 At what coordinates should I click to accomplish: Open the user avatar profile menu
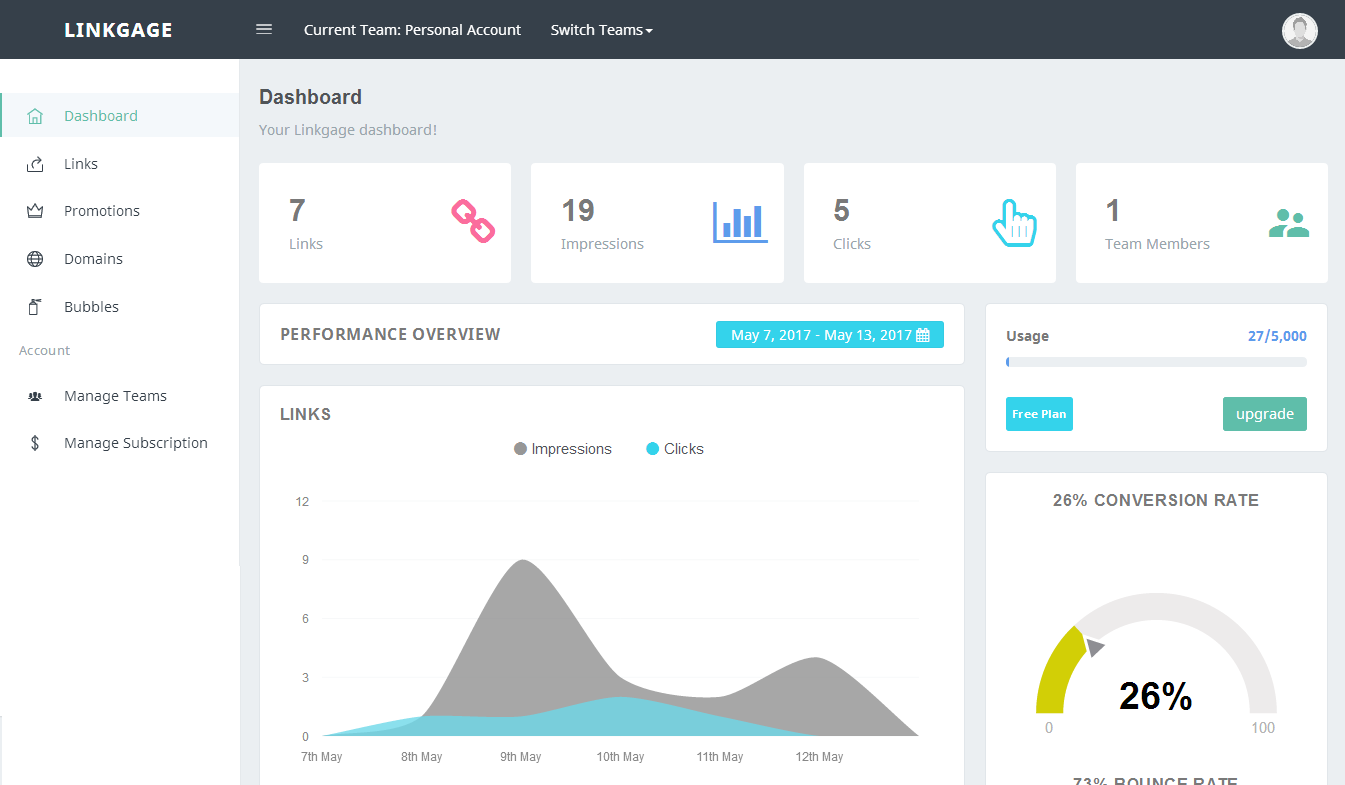click(1299, 31)
